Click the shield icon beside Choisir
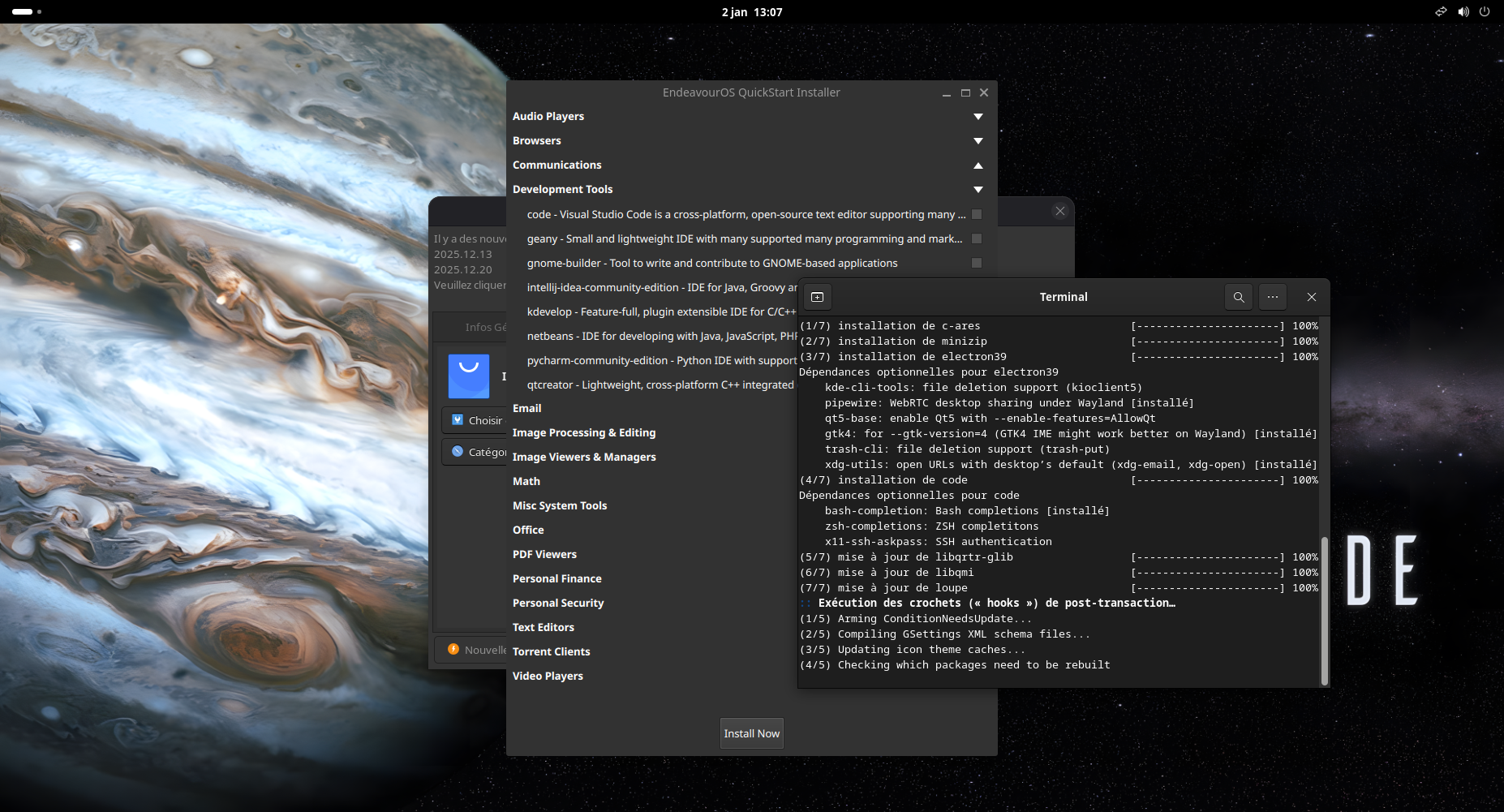The width and height of the screenshot is (1504, 812). pos(457,420)
